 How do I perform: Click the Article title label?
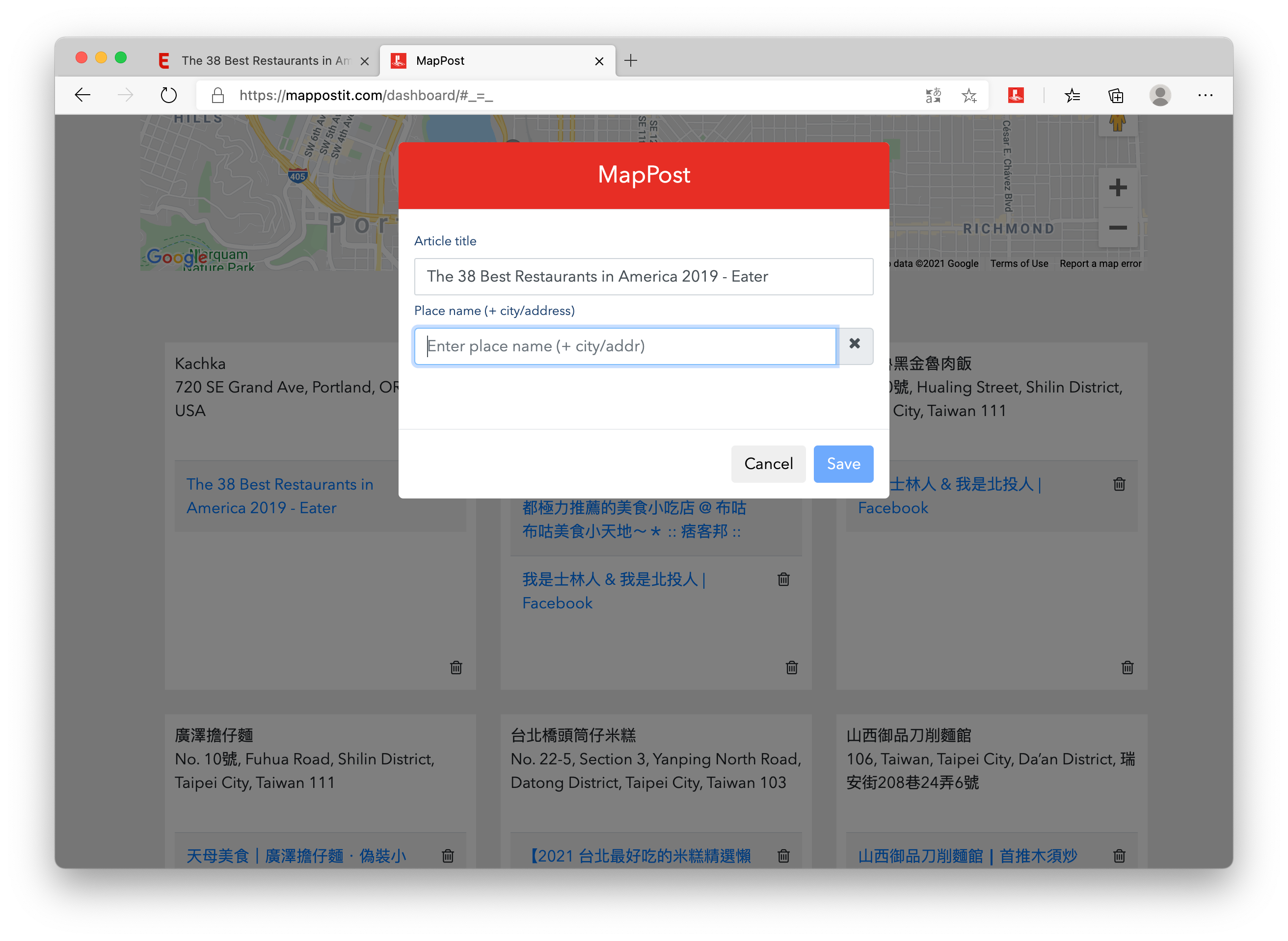[445, 241]
